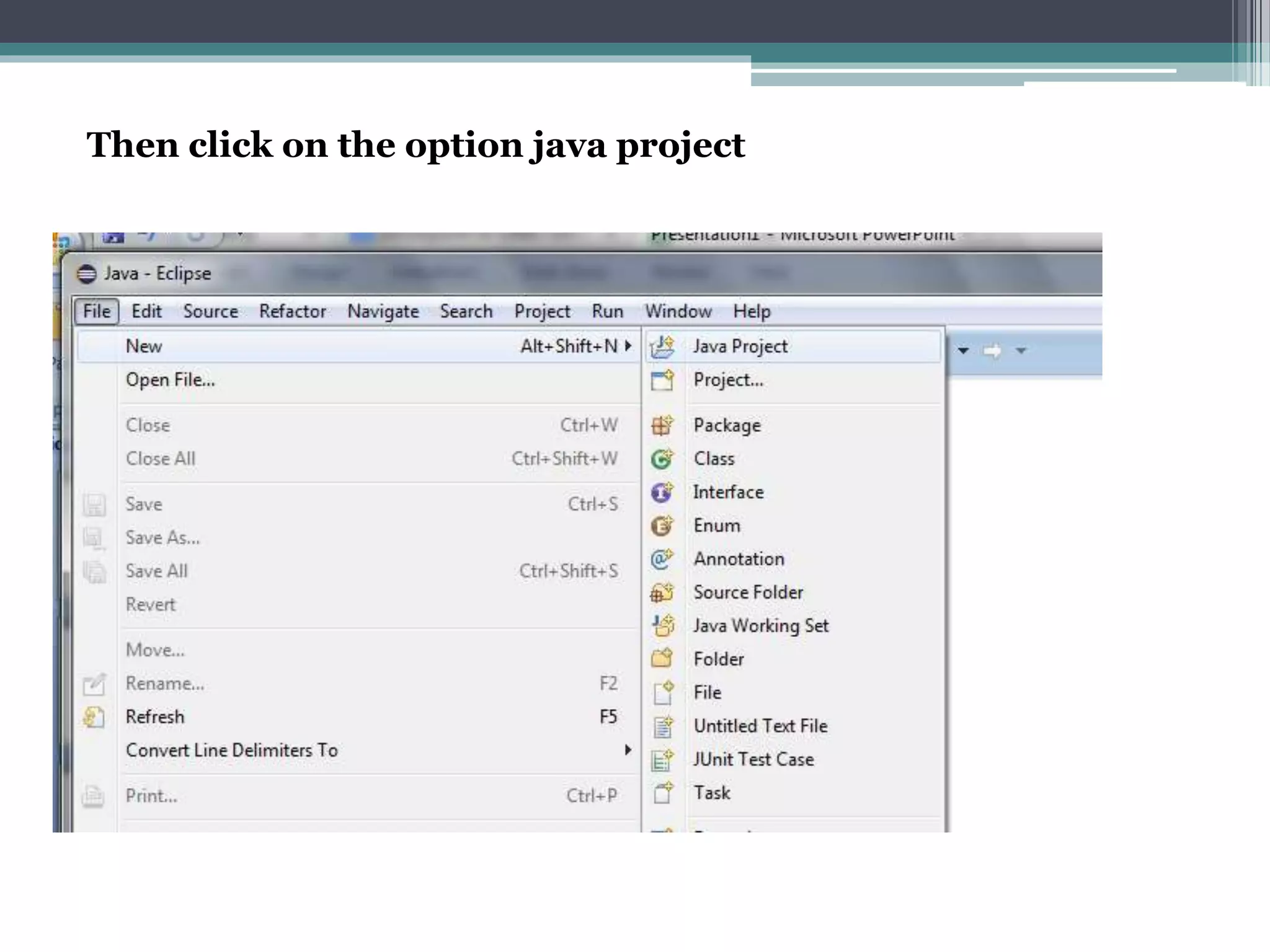The image size is (1270, 952).
Task: Click the Enum icon
Action: pyautogui.click(x=662, y=526)
